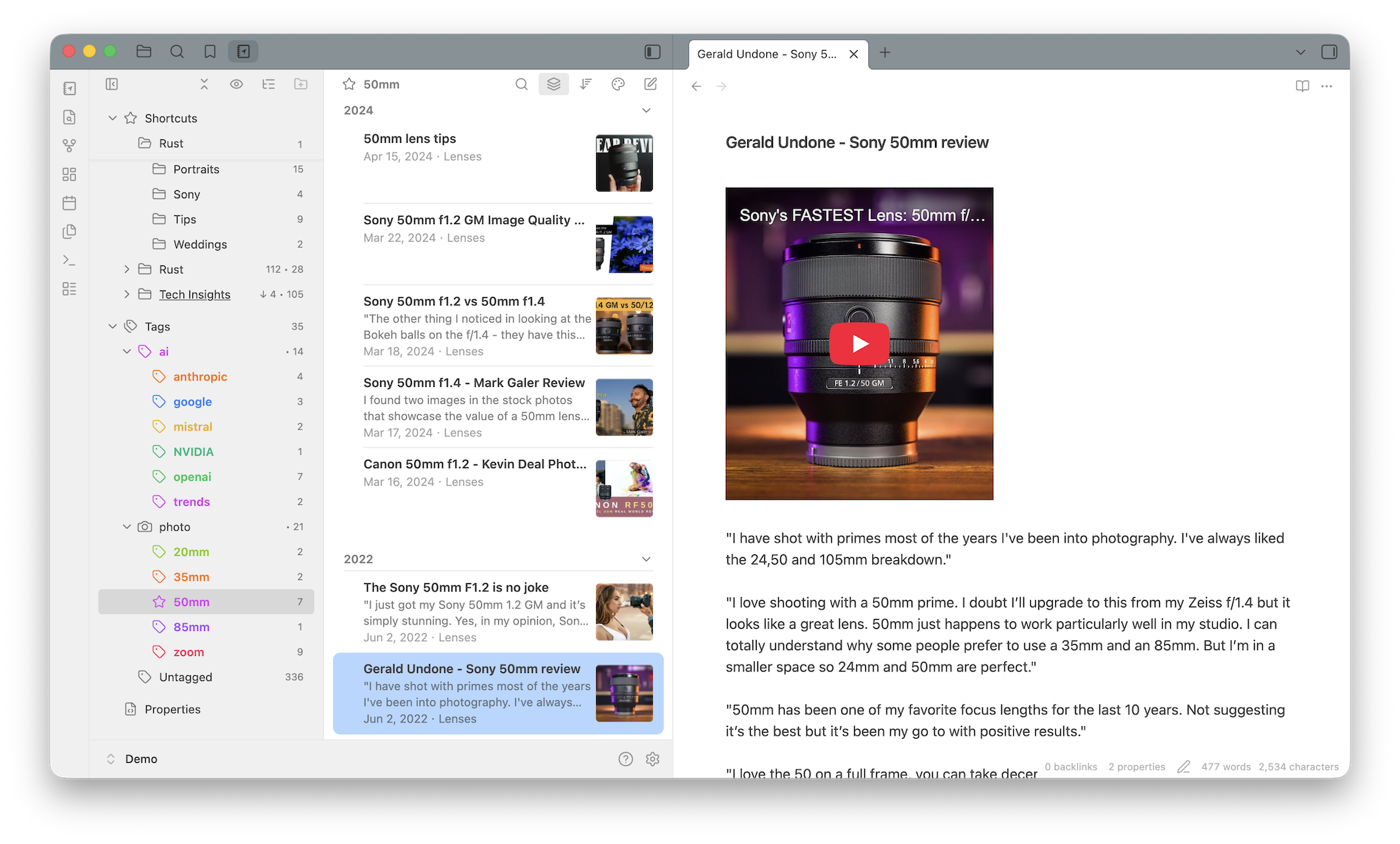The image size is (1400, 844).
Task: Open the quick switcher file-search ribbon icon
Action: point(69,117)
